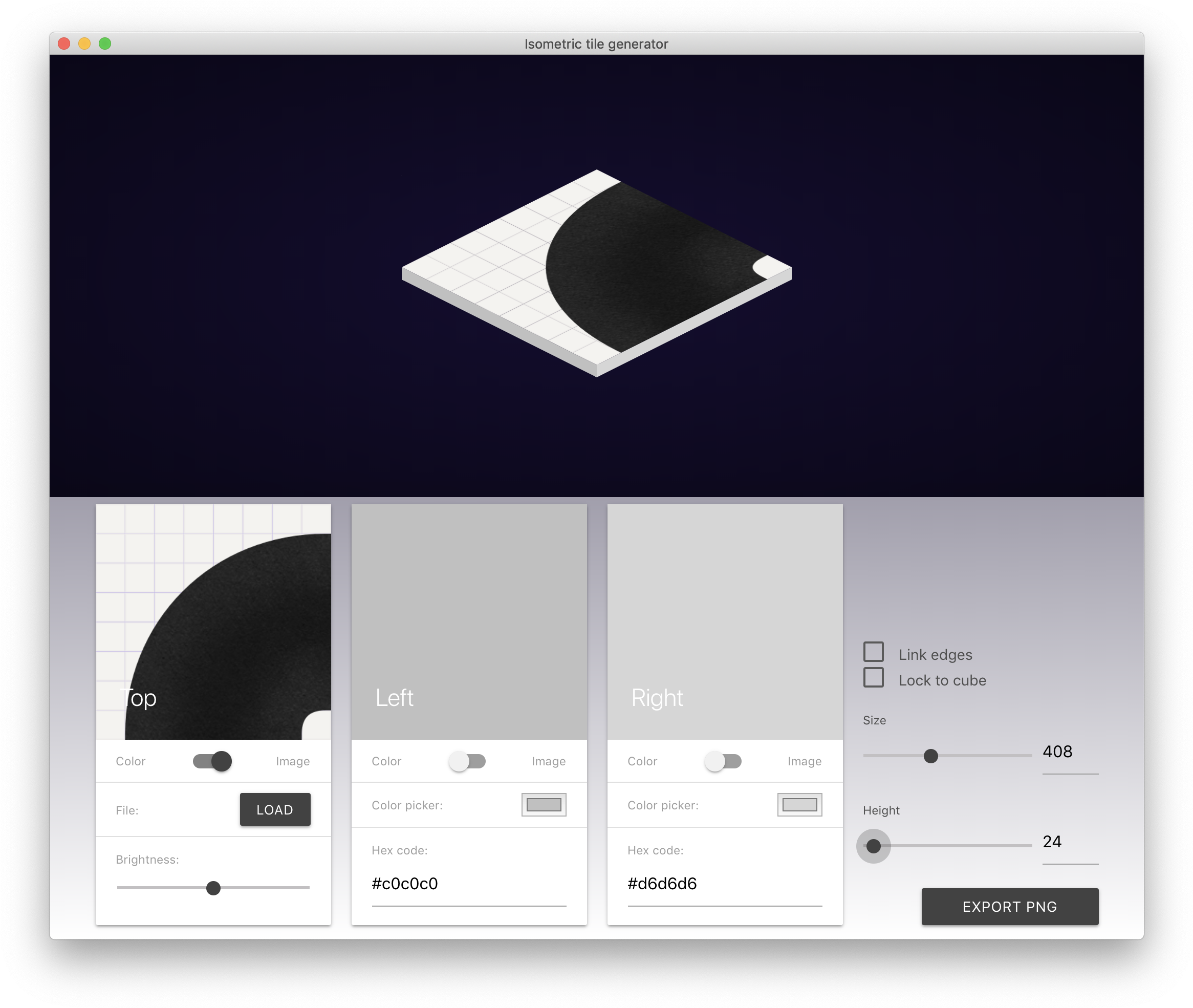
Task: Click the Size value field showing 408
Action: tap(1058, 752)
